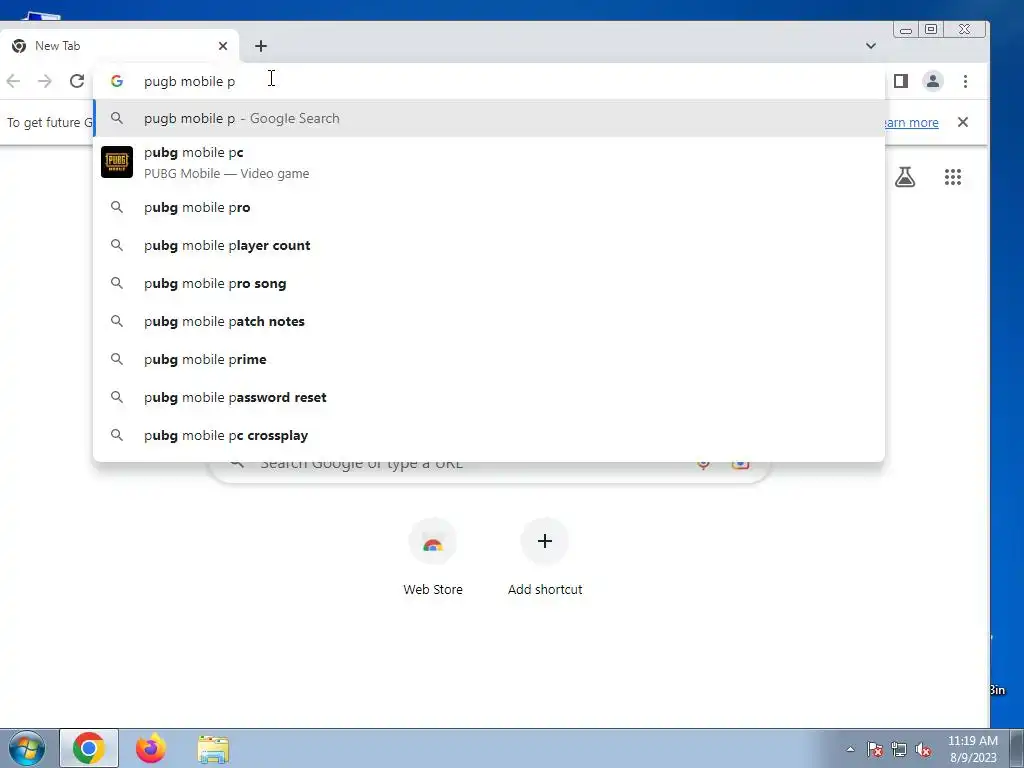The width and height of the screenshot is (1024, 768).
Task: Select 'pubg mobile player count' suggestion
Action: (x=489, y=246)
